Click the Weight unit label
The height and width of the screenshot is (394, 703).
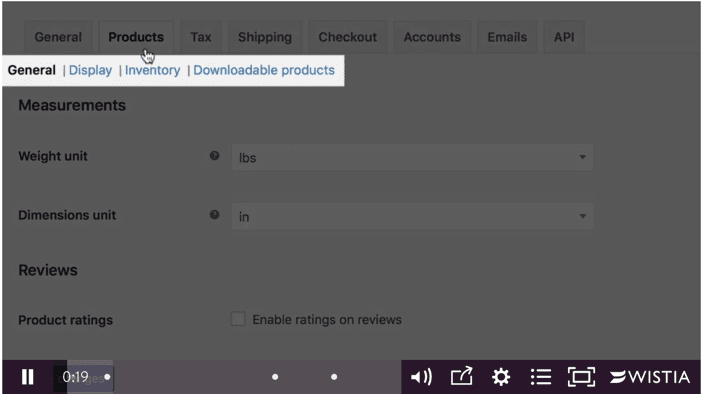53,156
